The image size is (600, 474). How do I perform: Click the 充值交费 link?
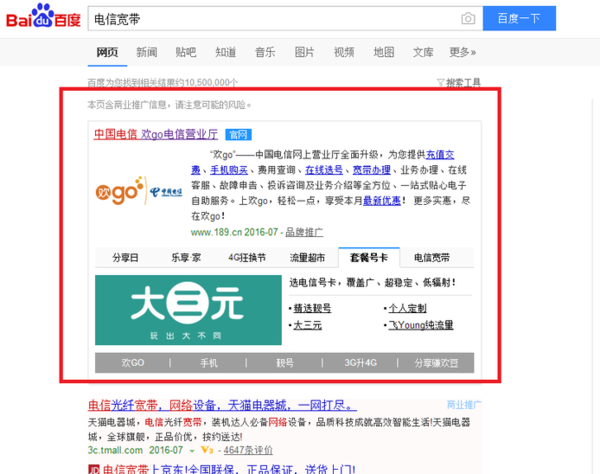(440, 155)
